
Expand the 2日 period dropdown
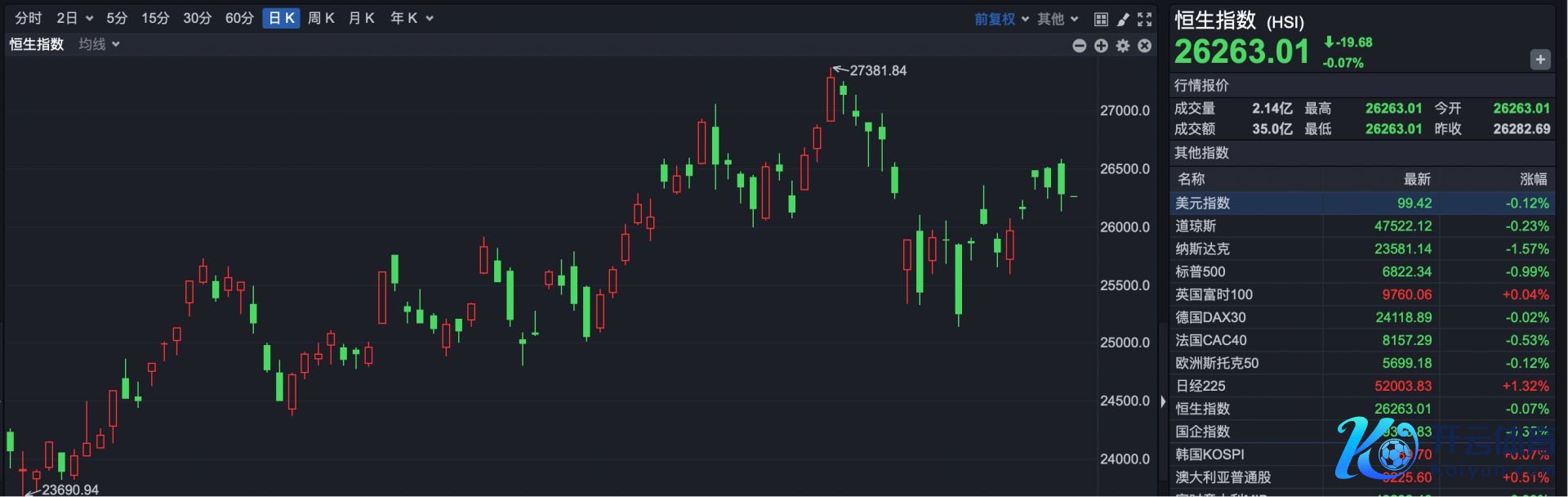click(x=74, y=18)
